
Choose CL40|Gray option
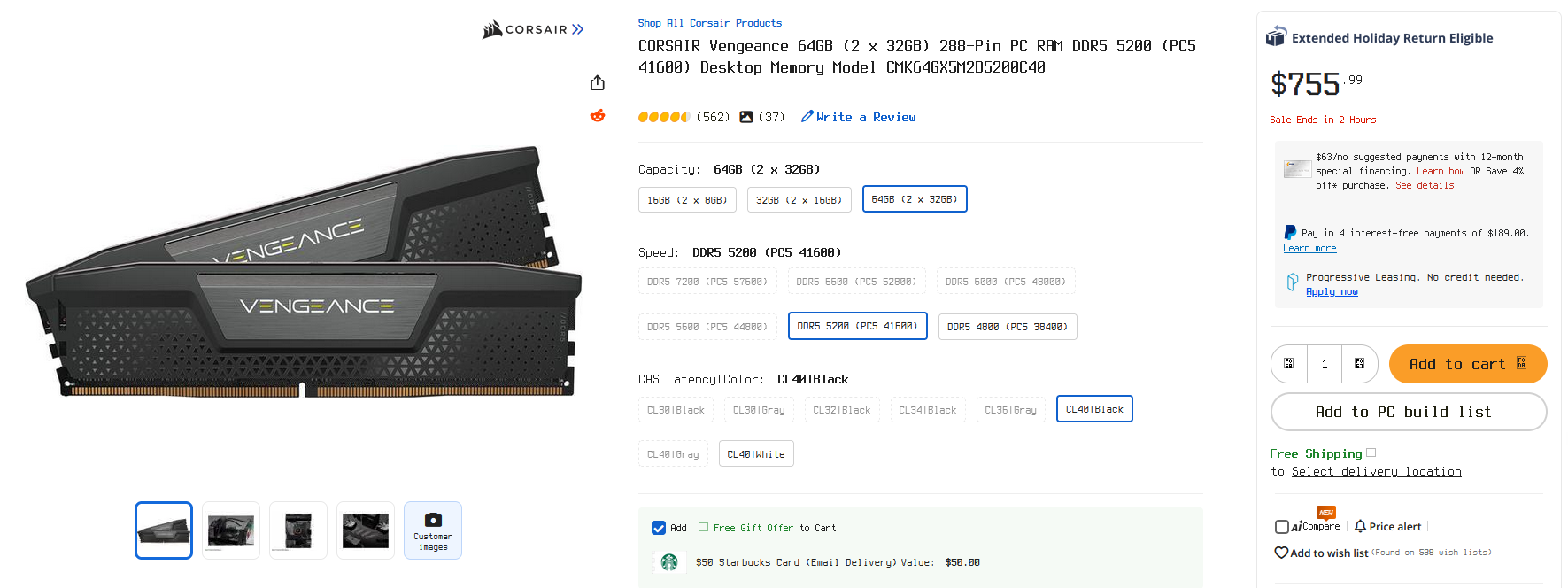coord(673,454)
